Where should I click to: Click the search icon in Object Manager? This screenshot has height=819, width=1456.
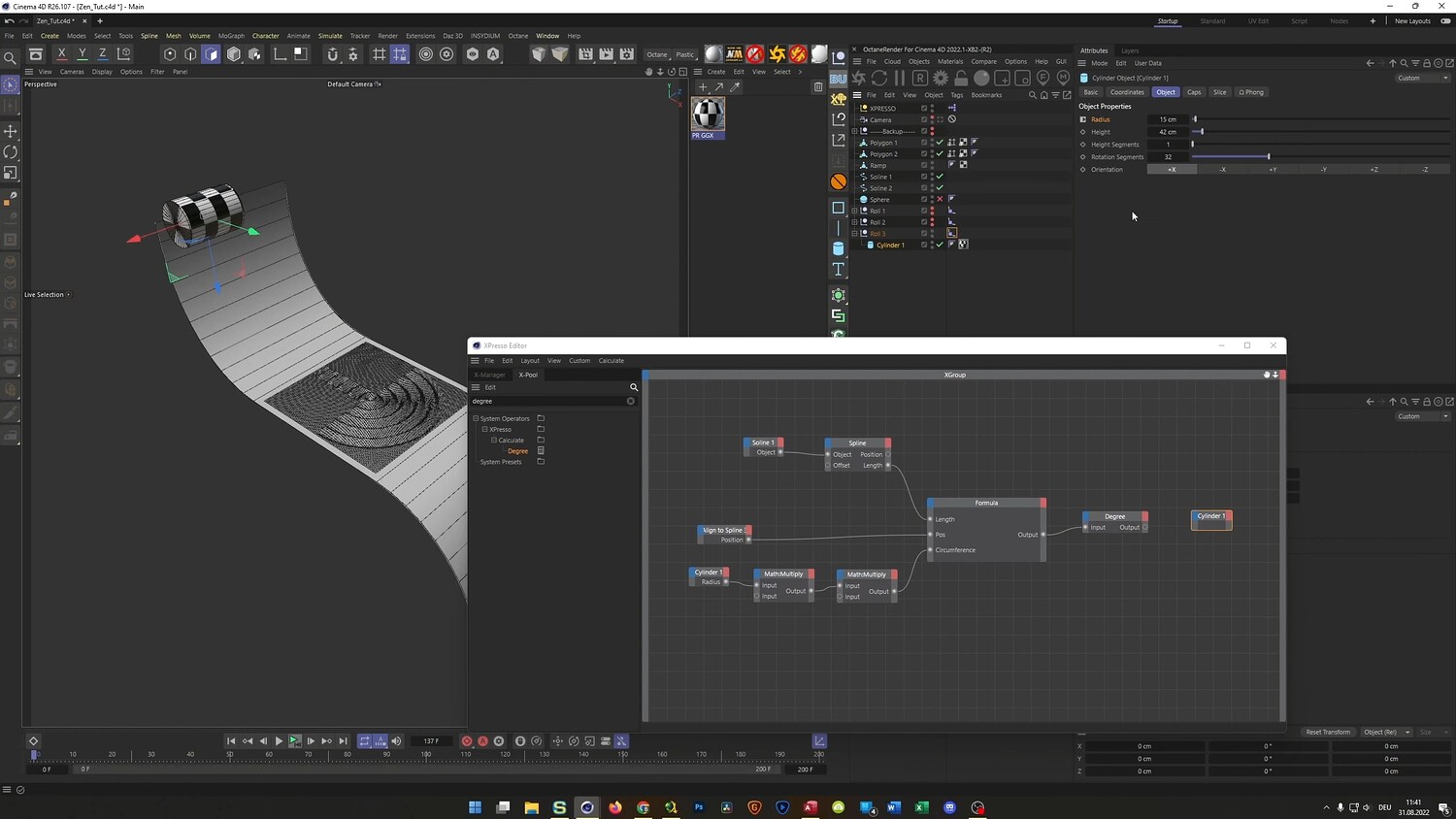point(1033,95)
